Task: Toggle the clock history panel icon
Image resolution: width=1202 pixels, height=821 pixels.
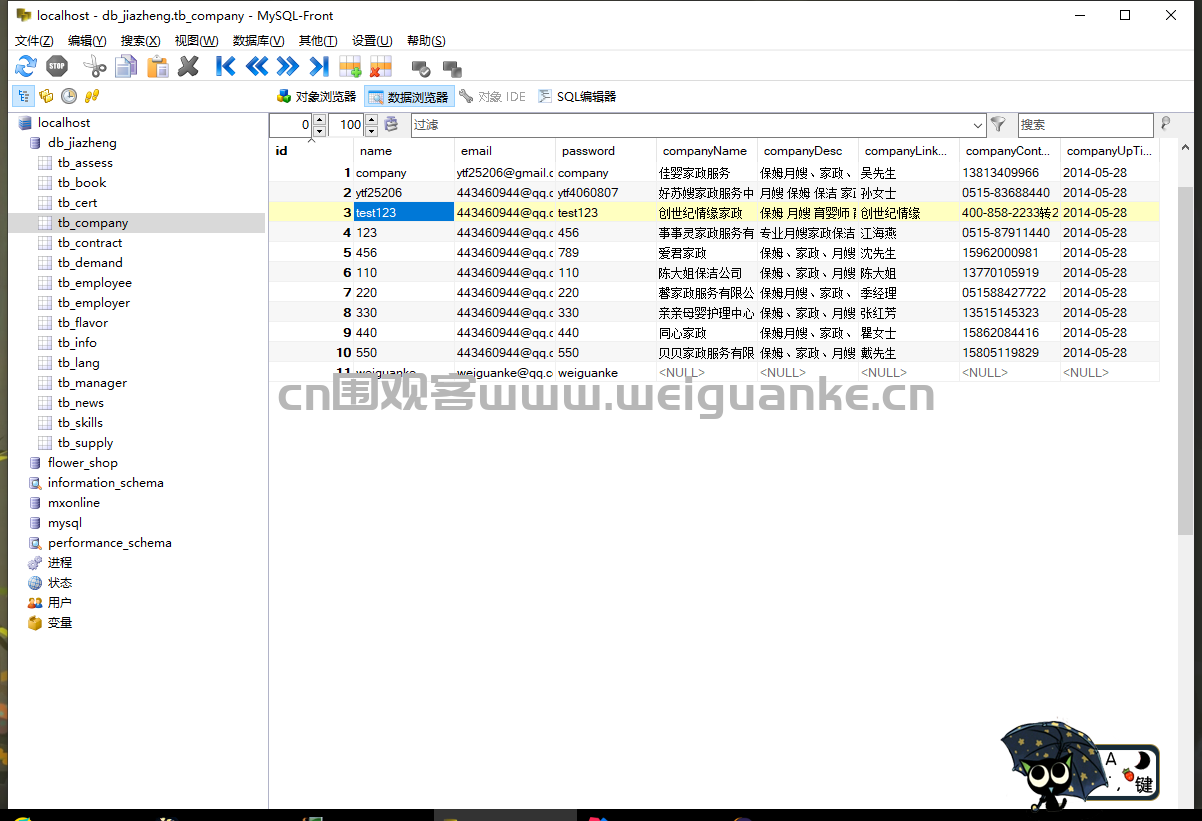Action: coord(69,96)
